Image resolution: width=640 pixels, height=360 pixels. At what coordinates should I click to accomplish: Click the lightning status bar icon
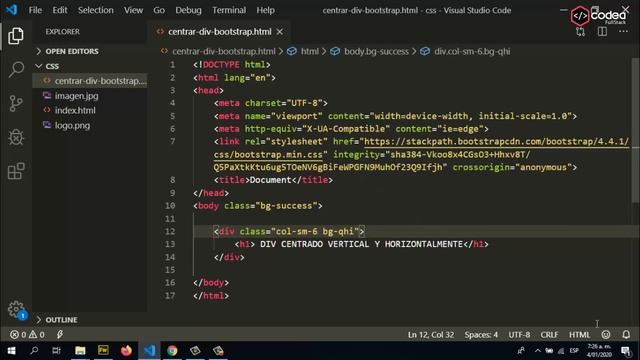(x=60, y=335)
